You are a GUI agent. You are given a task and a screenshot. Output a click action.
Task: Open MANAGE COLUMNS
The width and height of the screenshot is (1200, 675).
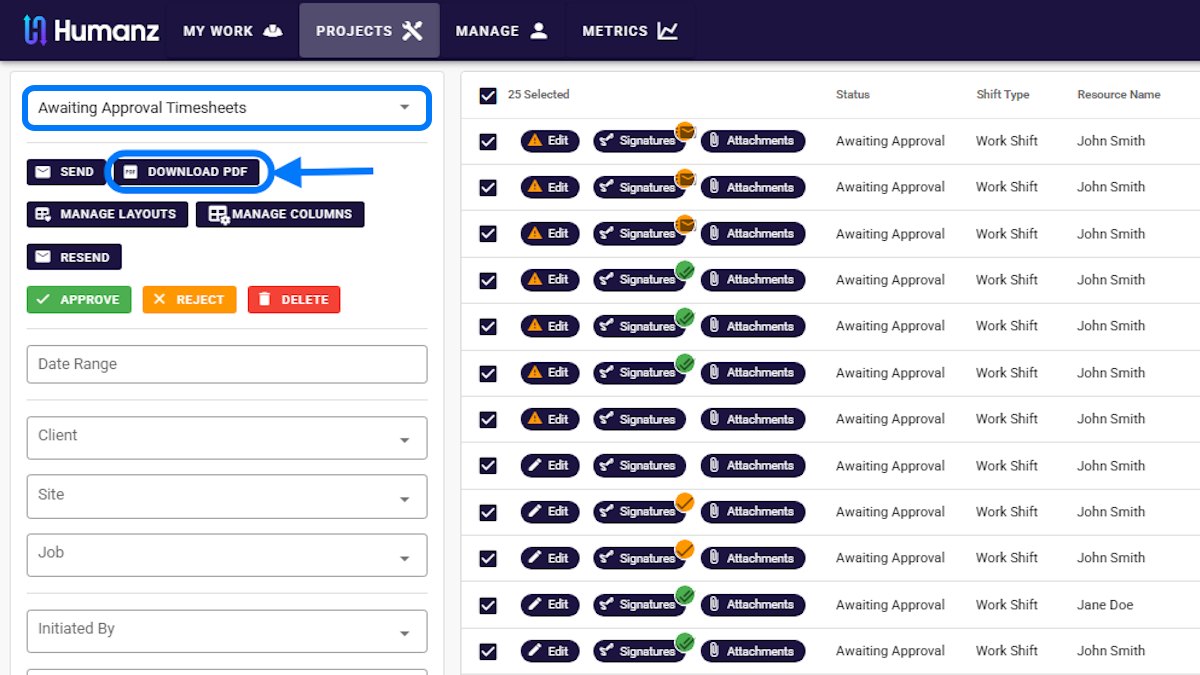pyautogui.click(x=280, y=214)
